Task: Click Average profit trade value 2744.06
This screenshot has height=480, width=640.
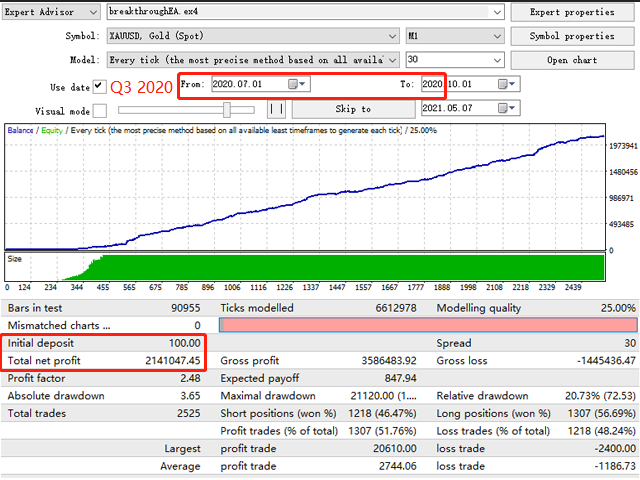Action: pyautogui.click(x=398, y=466)
